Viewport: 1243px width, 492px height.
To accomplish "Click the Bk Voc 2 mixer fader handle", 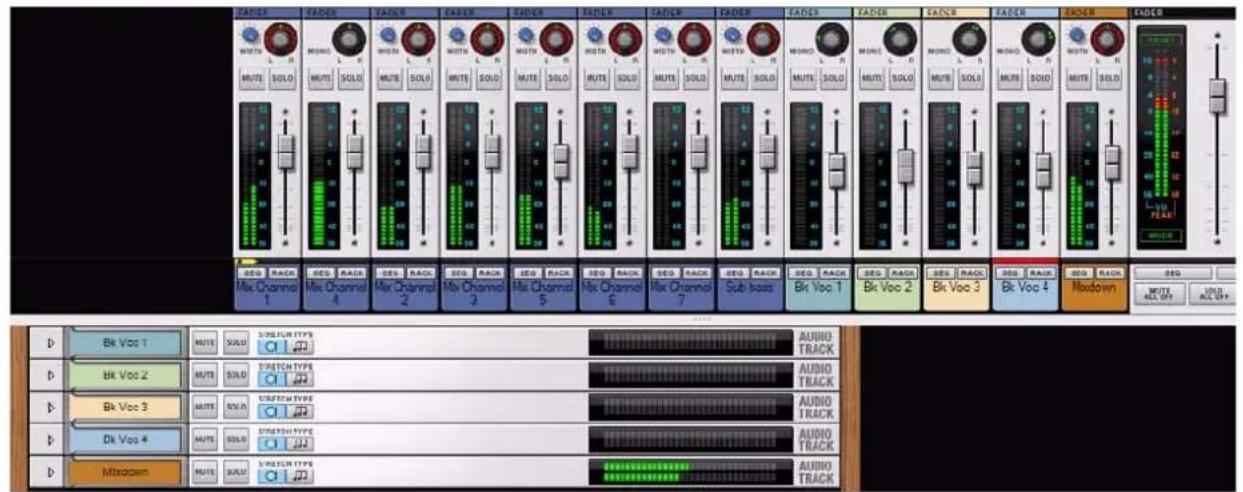I will [x=906, y=166].
